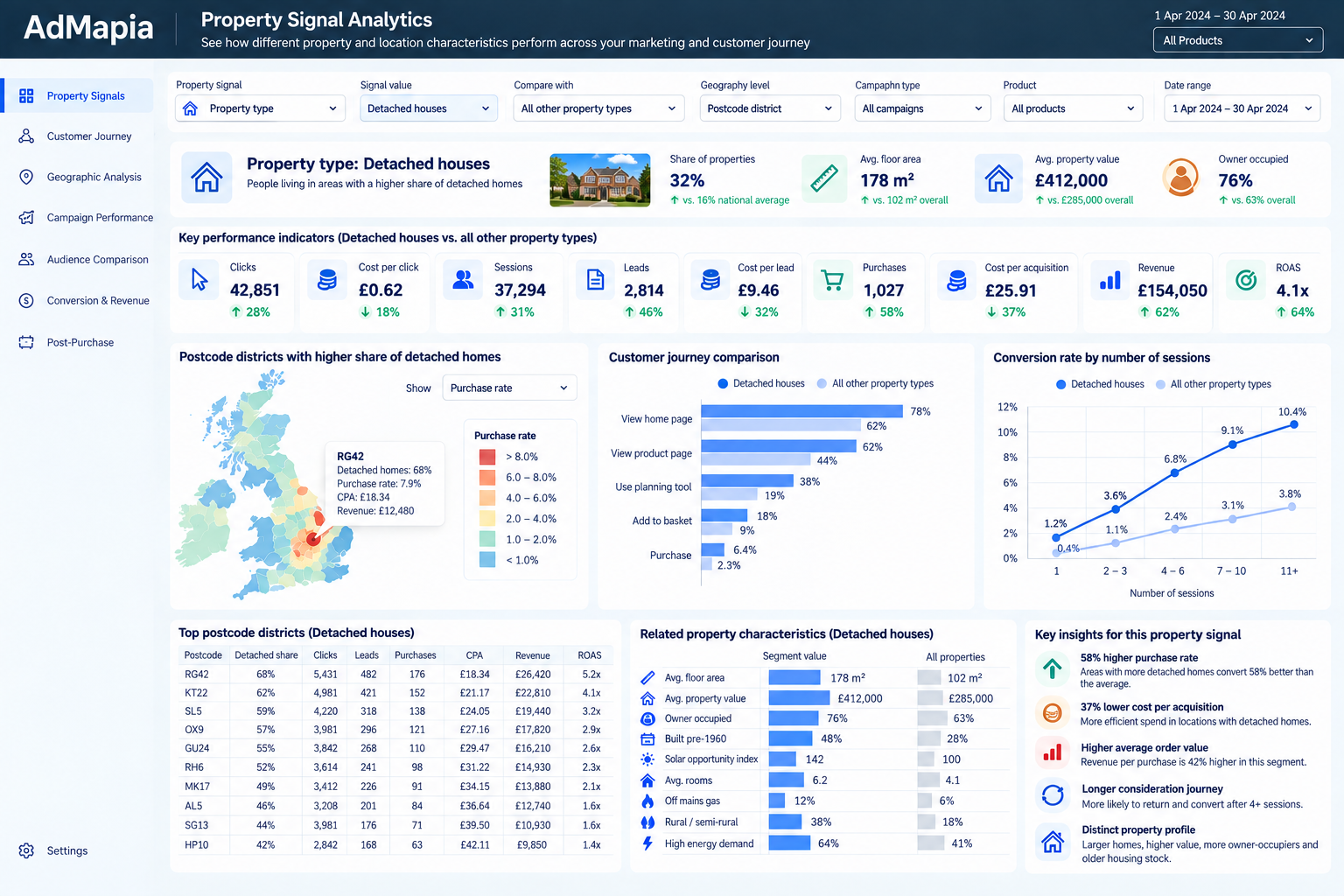The height and width of the screenshot is (896, 1344).
Task: Click the Solar opportunity index sun icon
Action: [x=647, y=759]
